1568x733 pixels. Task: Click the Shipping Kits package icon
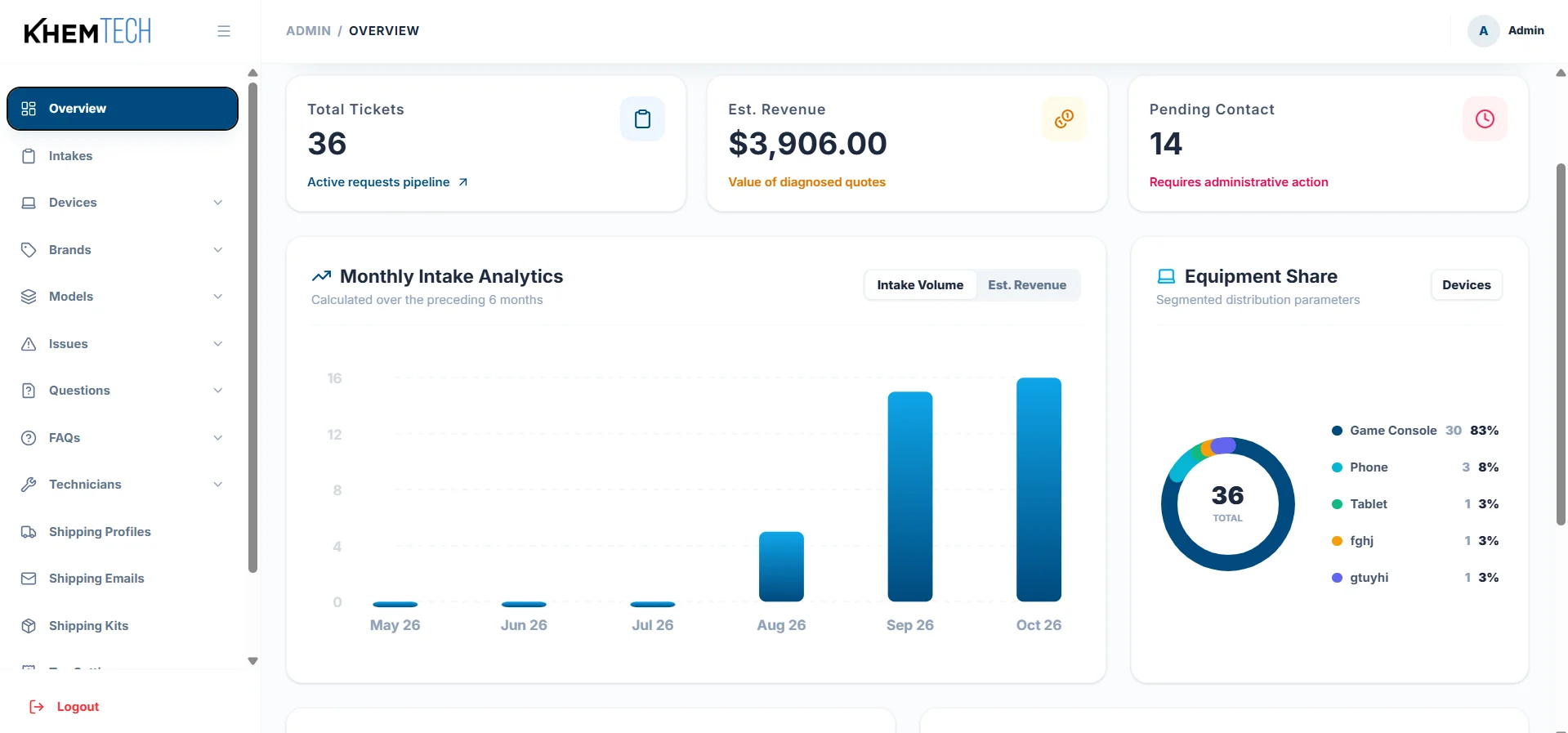(29, 626)
